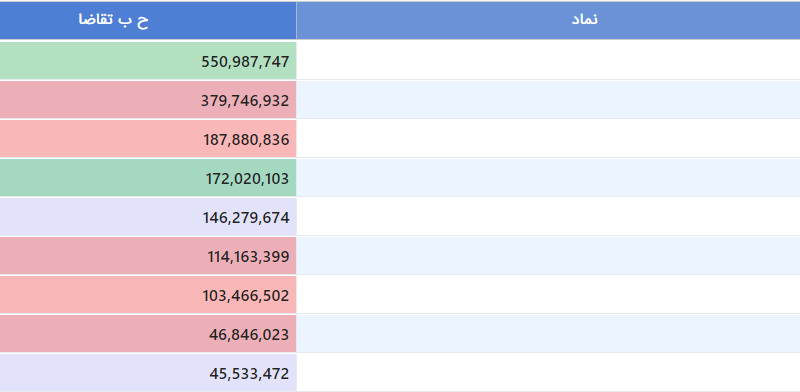Click the pink cell with 103,466,502
800x392 pixels.
tap(148, 295)
